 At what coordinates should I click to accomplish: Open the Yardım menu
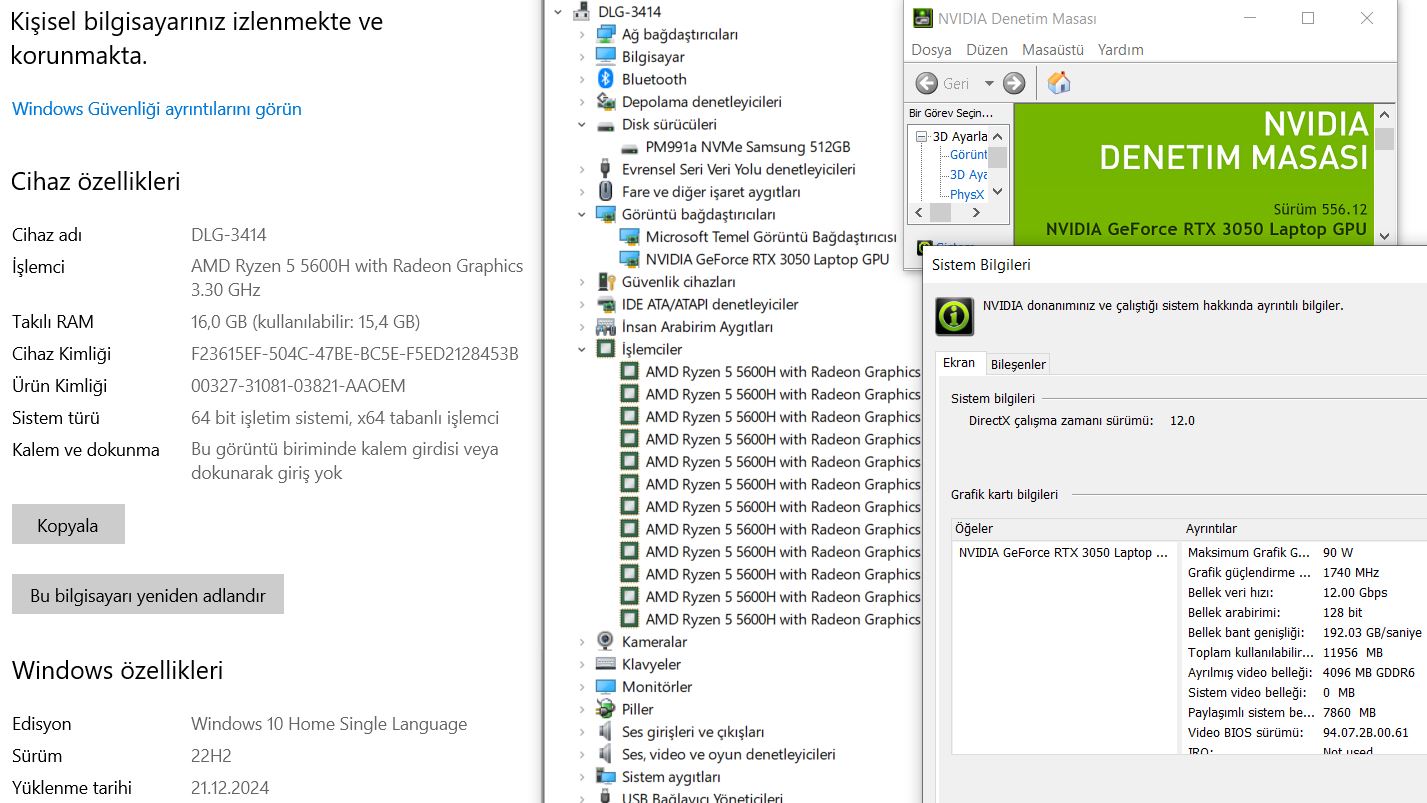point(1120,50)
